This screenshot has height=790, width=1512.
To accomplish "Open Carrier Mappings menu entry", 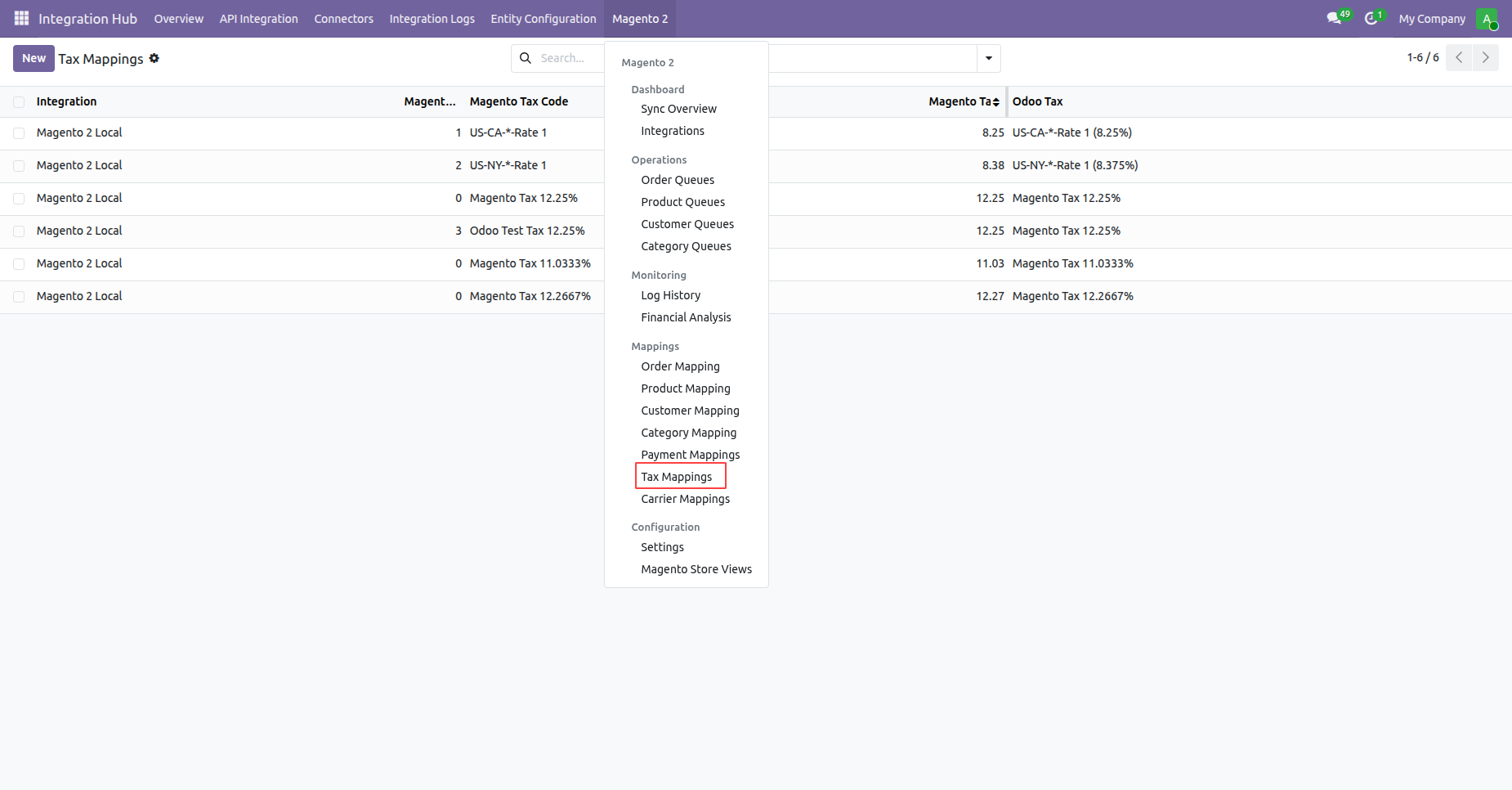I will [x=687, y=499].
